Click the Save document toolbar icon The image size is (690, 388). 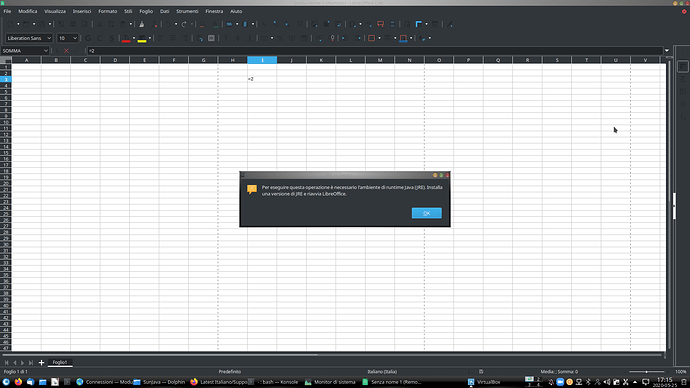(x=42, y=24)
